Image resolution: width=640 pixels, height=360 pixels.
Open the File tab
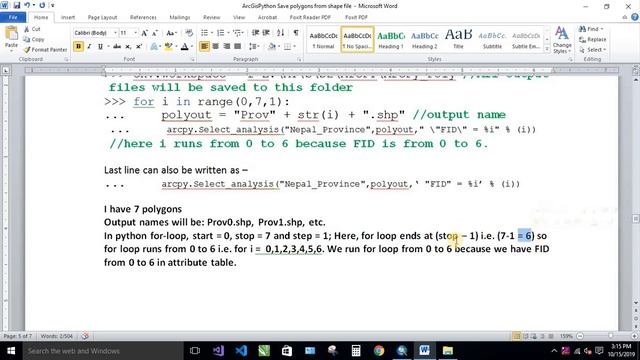pyautogui.click(x=13, y=17)
